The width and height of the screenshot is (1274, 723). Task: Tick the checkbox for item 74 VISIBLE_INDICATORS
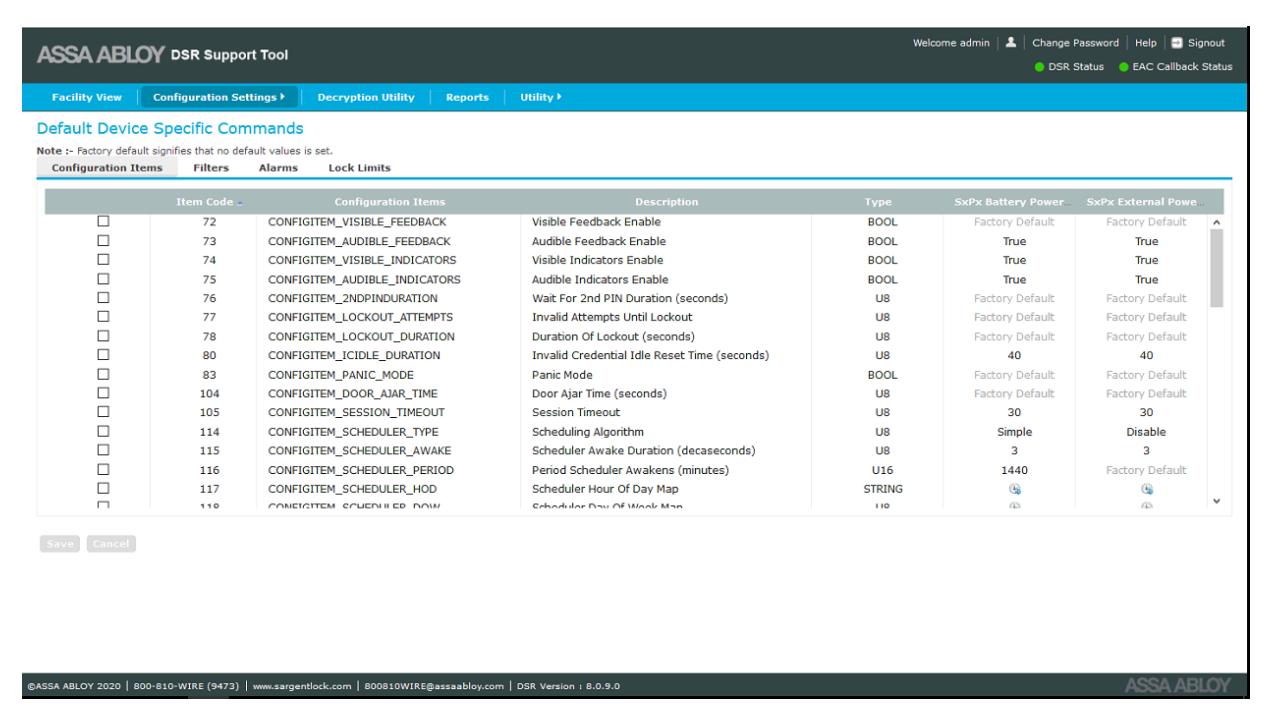(101, 260)
